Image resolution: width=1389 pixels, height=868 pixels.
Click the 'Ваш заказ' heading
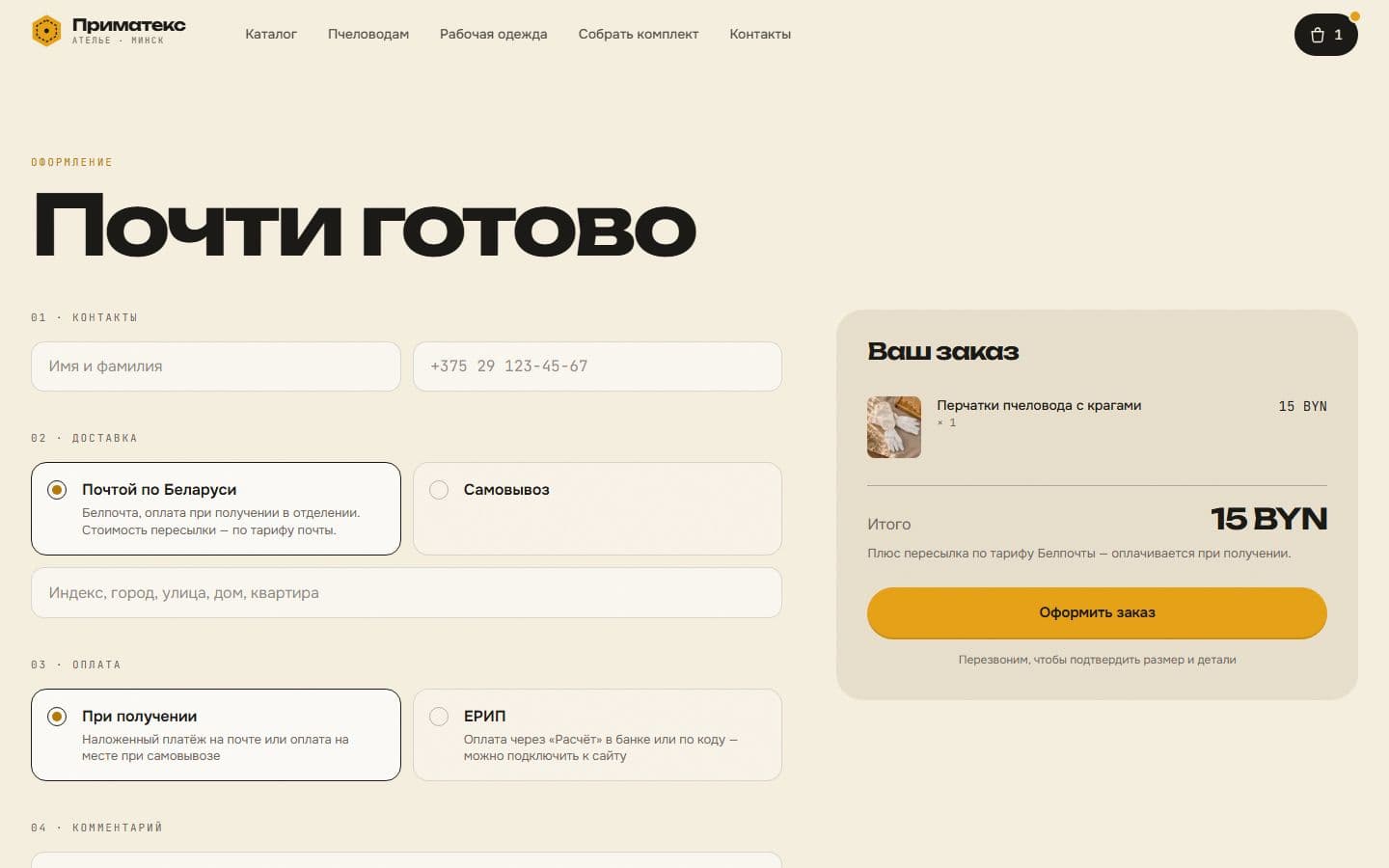tap(943, 351)
